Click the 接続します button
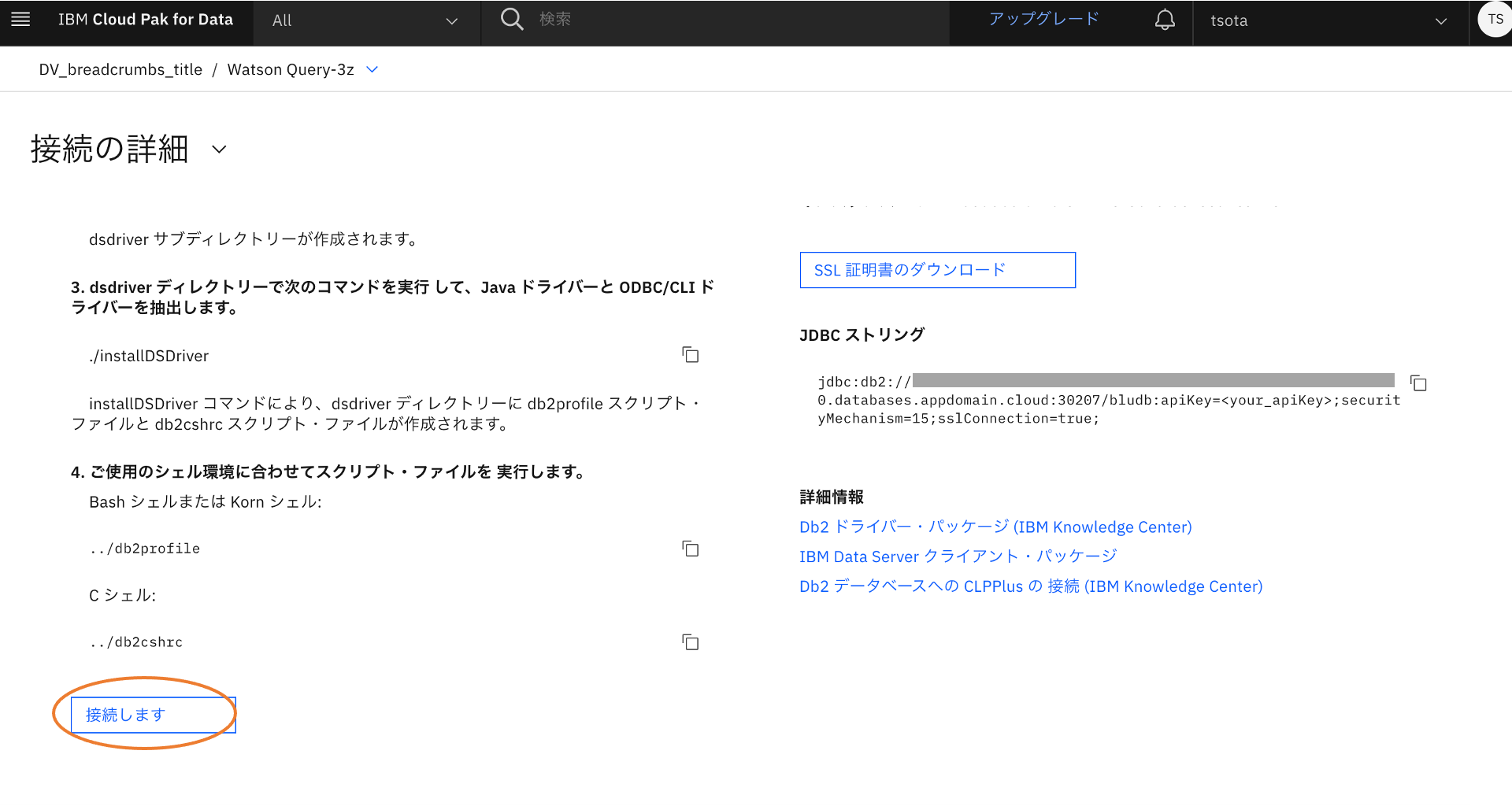The image size is (1512, 806). coord(154,715)
